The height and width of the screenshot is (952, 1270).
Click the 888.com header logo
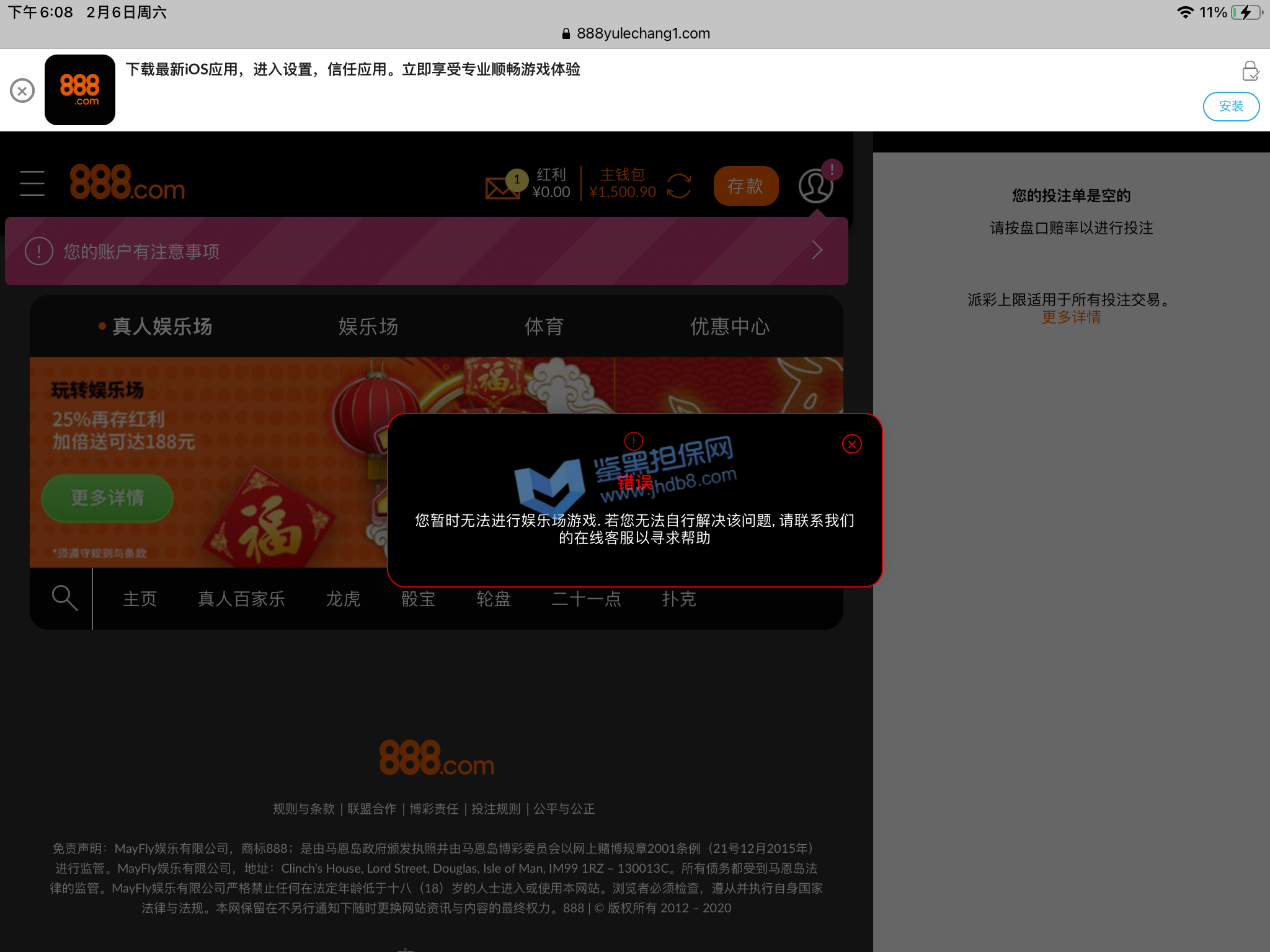click(127, 183)
